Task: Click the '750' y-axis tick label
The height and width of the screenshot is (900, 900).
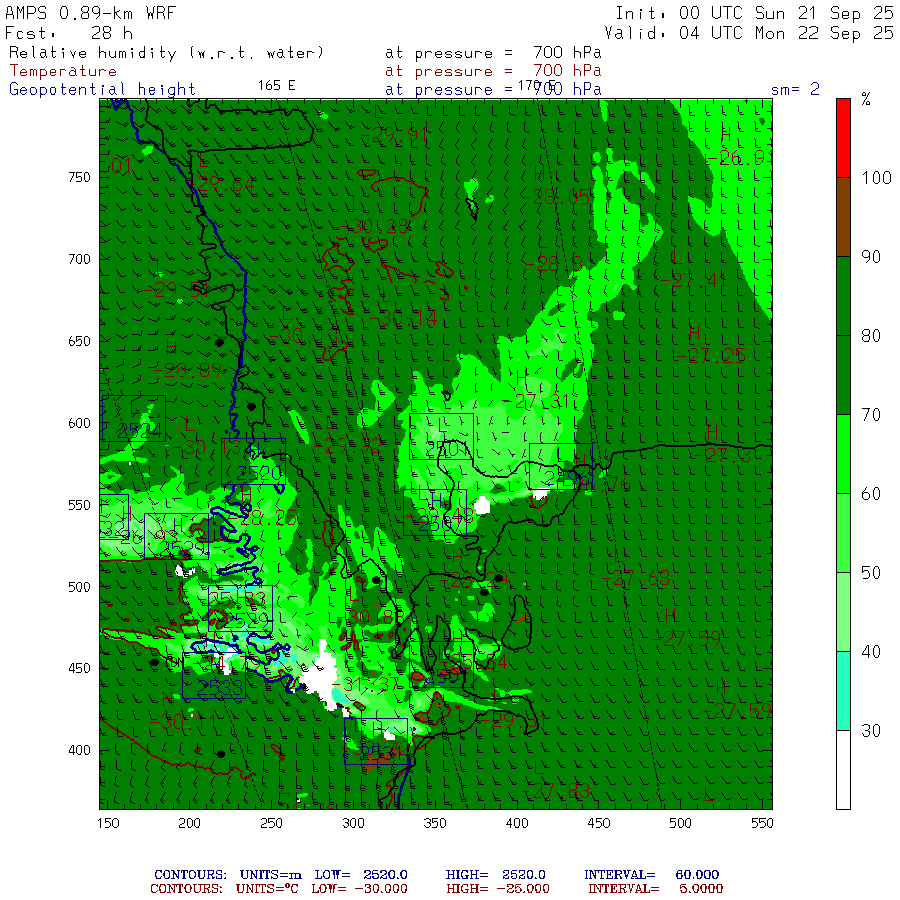Action: pyautogui.click(x=79, y=177)
